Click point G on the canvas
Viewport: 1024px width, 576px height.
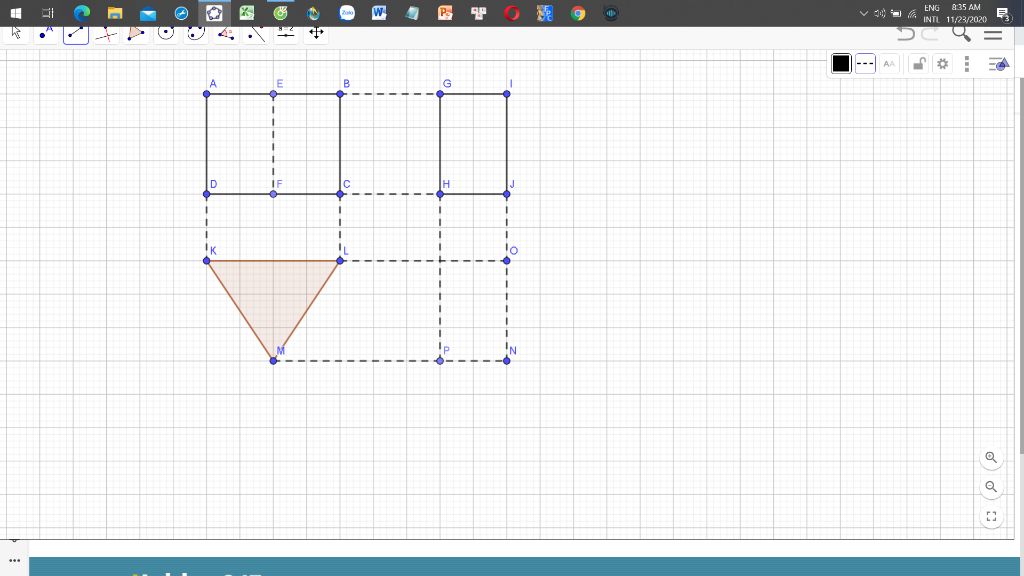point(440,94)
